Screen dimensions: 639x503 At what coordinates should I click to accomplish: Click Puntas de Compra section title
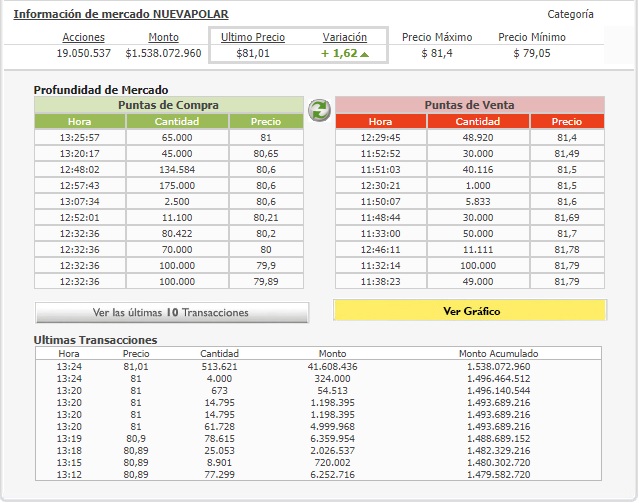(x=168, y=105)
